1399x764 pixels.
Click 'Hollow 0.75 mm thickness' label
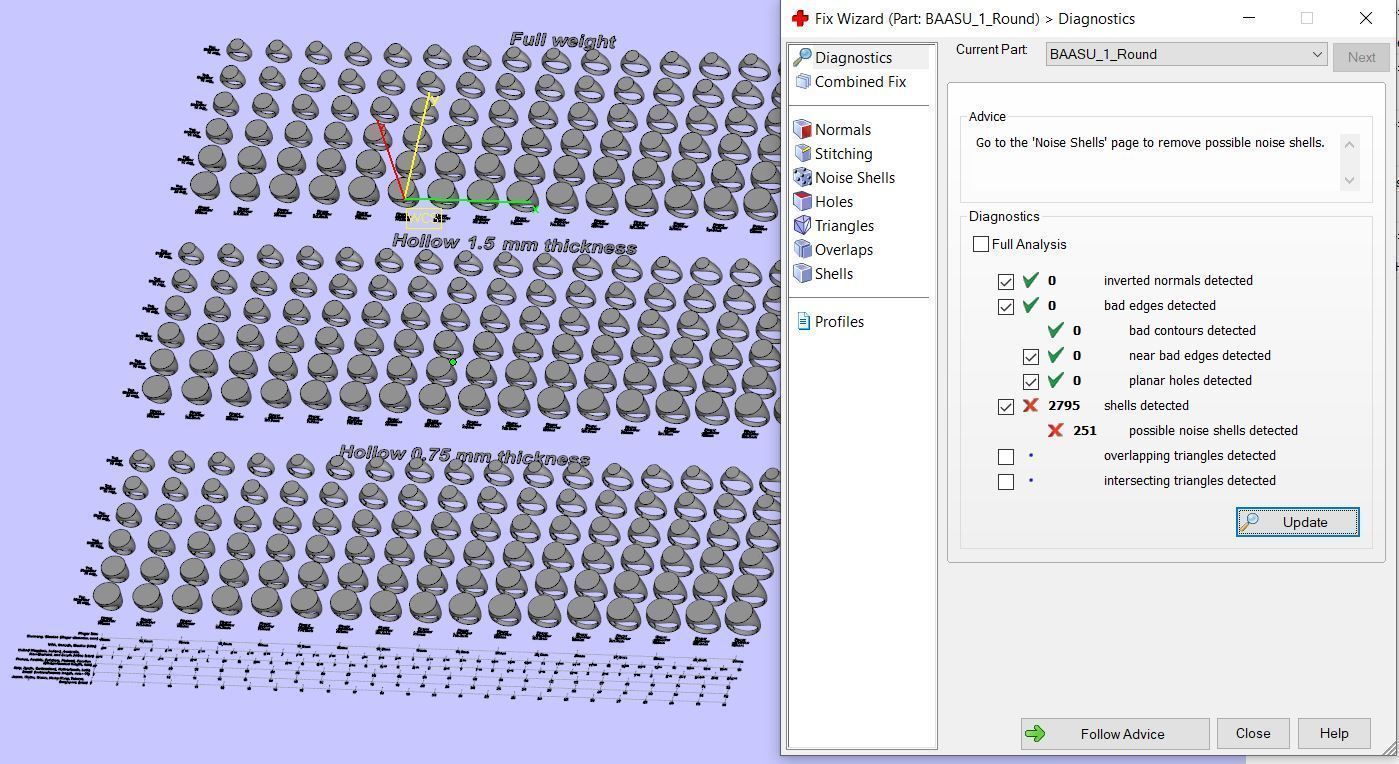tap(465, 456)
